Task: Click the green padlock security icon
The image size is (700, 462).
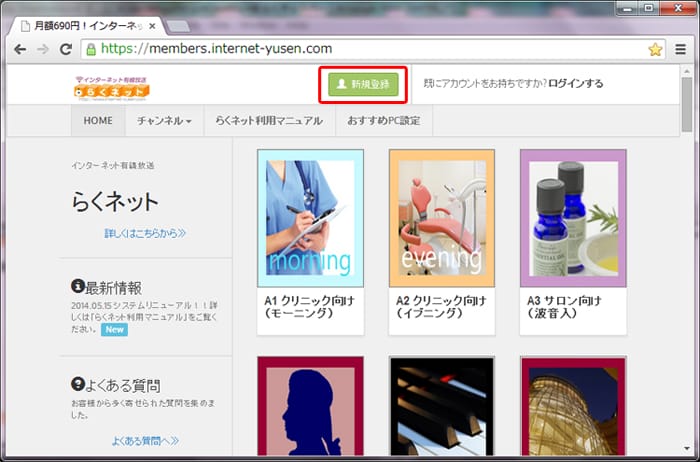Action: pos(91,49)
